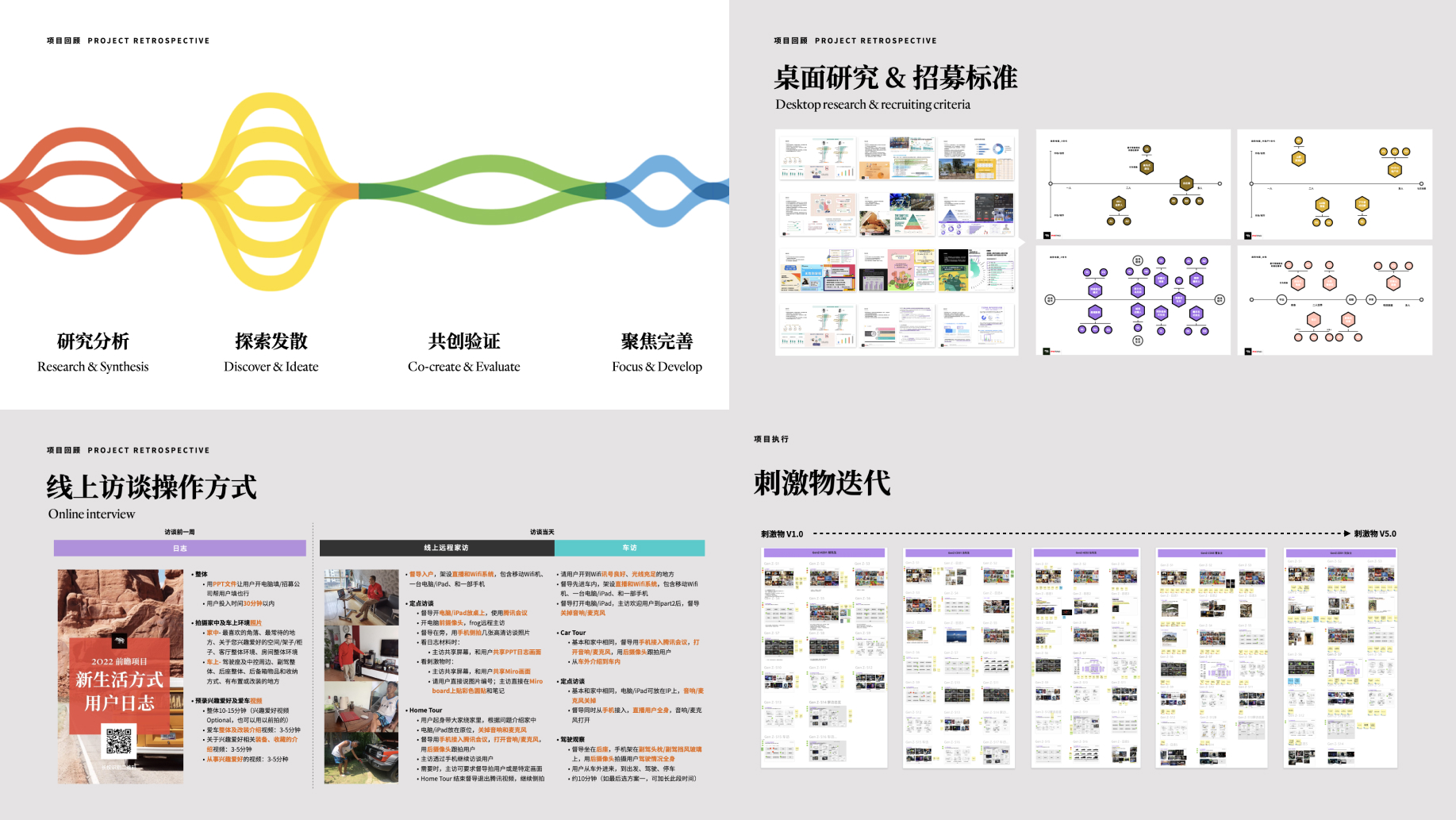This screenshot has width=1456, height=820.
Task: Open the pink hexagon diagram panel
Action: 1335,300
